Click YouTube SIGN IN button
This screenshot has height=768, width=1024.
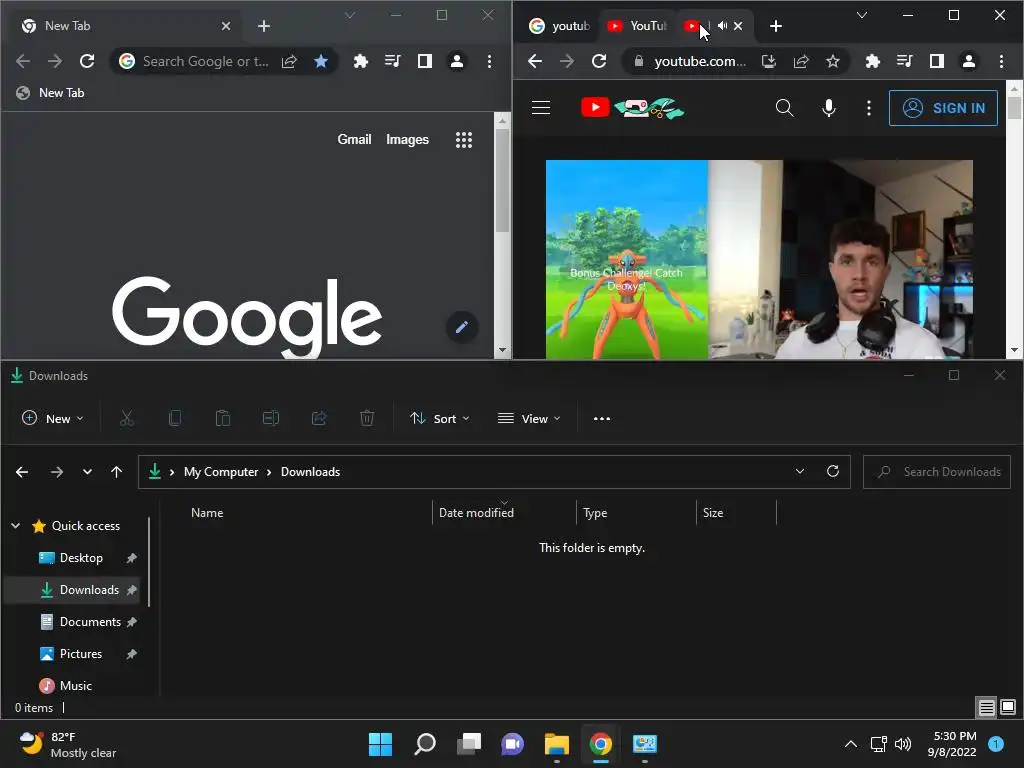click(x=943, y=108)
